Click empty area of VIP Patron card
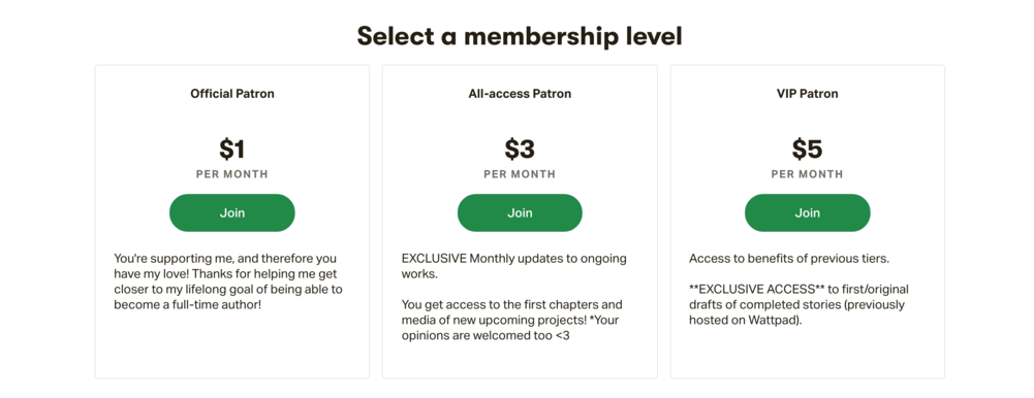The width and height of the screenshot is (1034, 398). (x=807, y=356)
